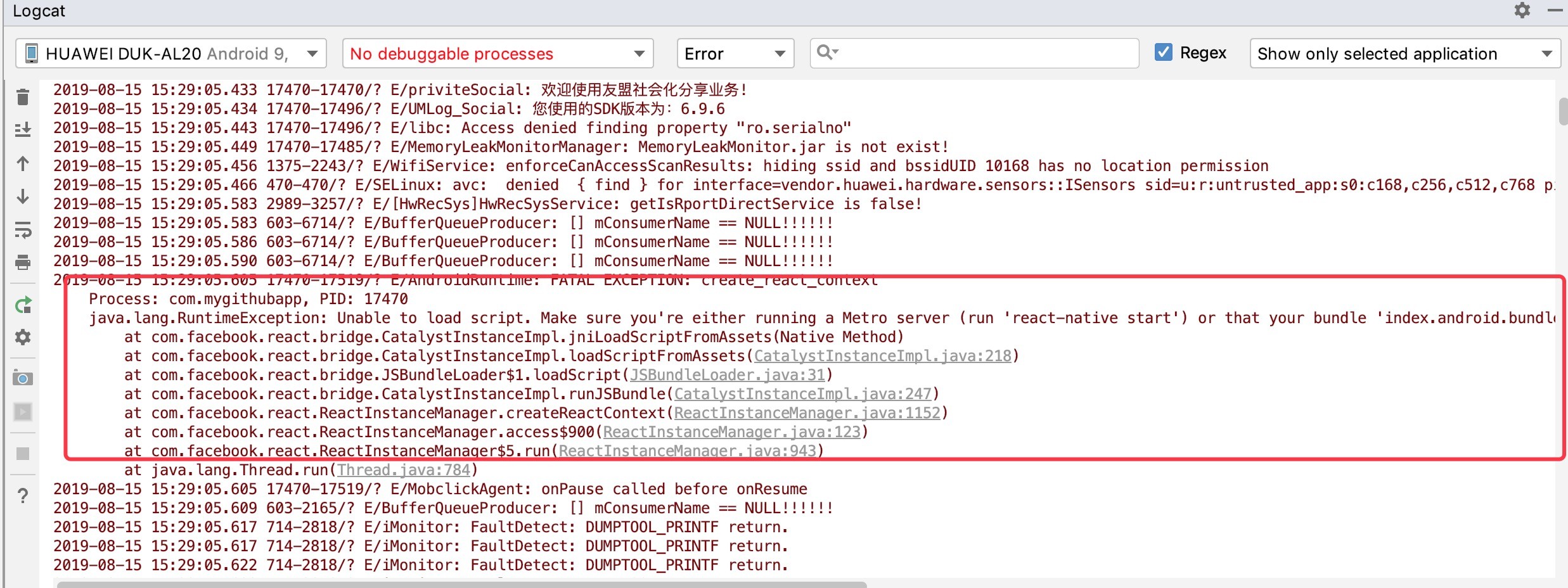Click the jniLoadScriptFromAssets stack line
The image size is (1568, 588).
[513, 337]
